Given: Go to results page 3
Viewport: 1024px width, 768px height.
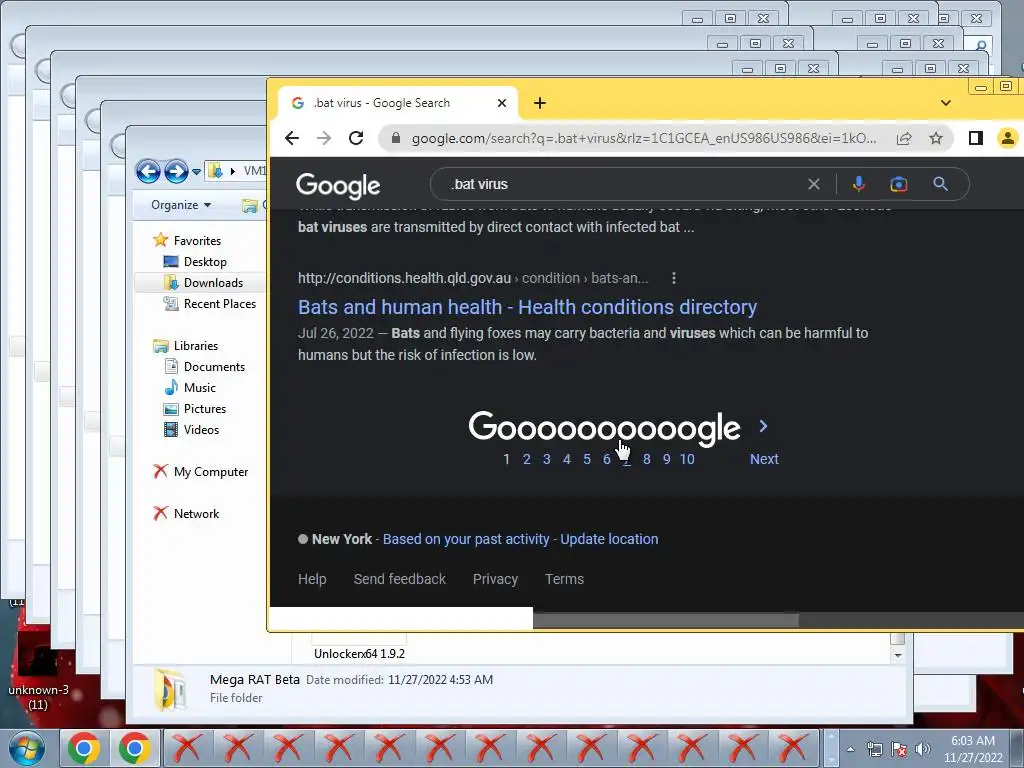Looking at the screenshot, I should pos(547,459).
